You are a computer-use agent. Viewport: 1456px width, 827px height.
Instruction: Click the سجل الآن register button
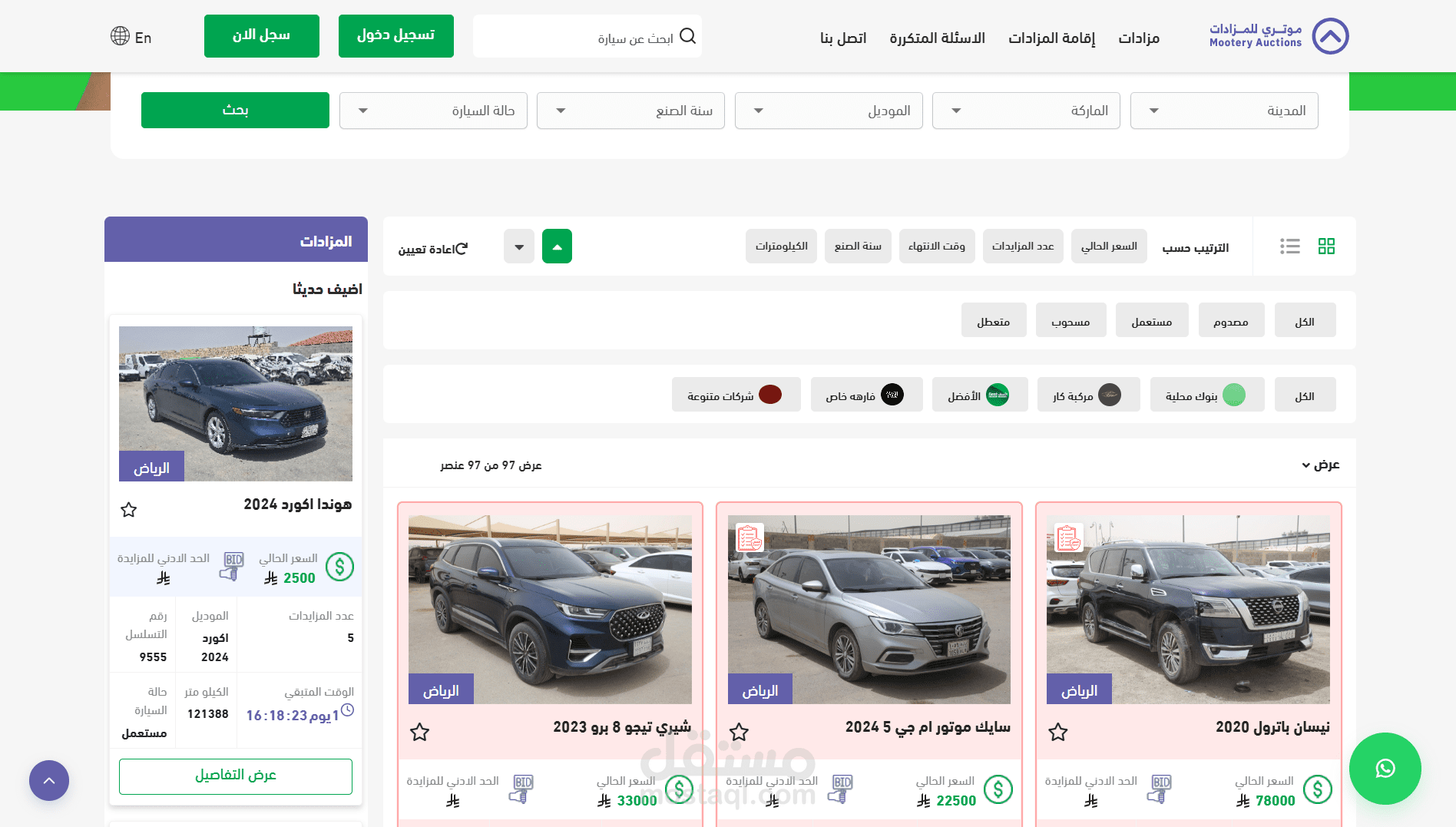click(x=262, y=36)
